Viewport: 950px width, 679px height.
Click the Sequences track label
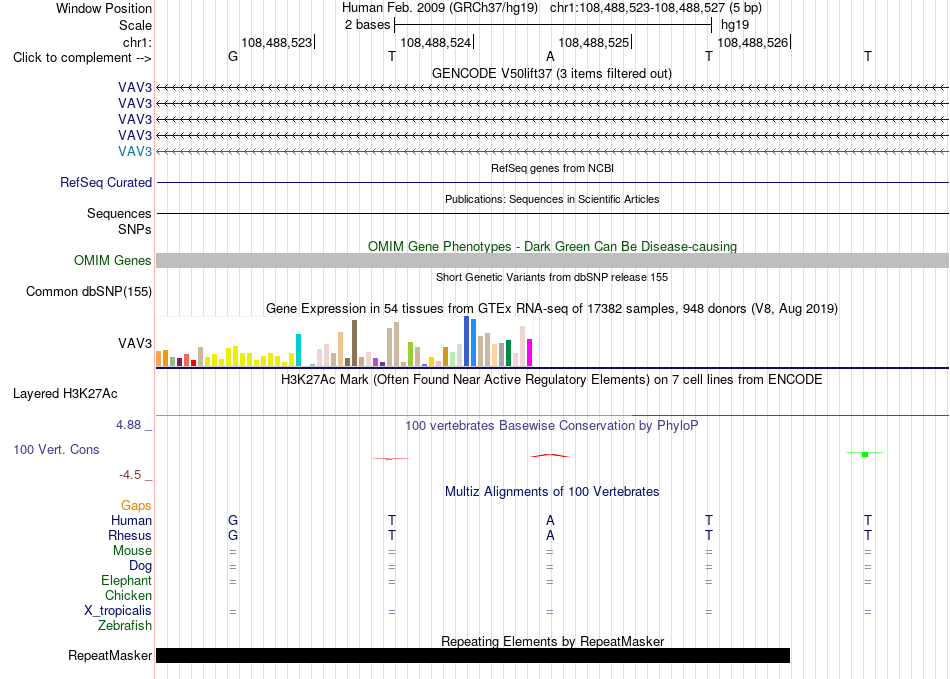(119, 213)
